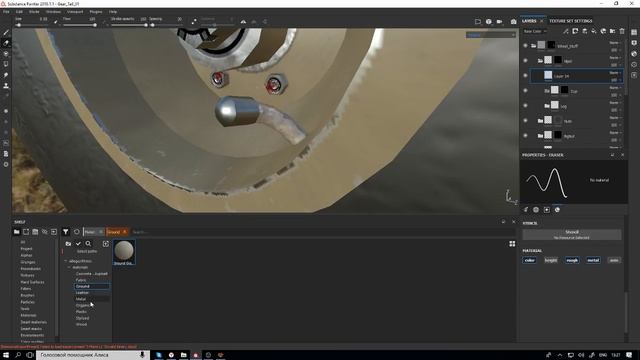Remove the orange Ground filter tag
The height and width of the screenshot is (360, 640).
[125, 232]
